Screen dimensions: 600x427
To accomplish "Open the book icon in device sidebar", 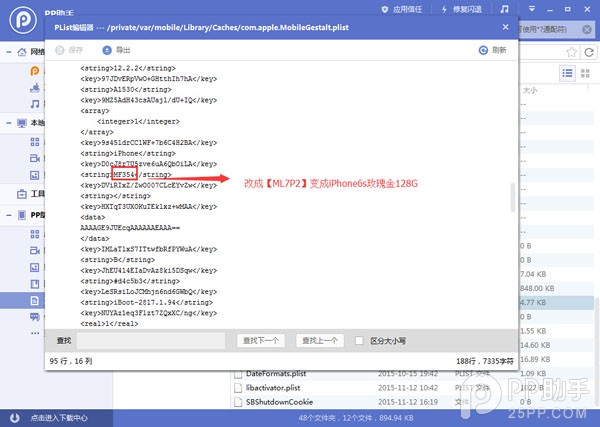I will [35, 284].
